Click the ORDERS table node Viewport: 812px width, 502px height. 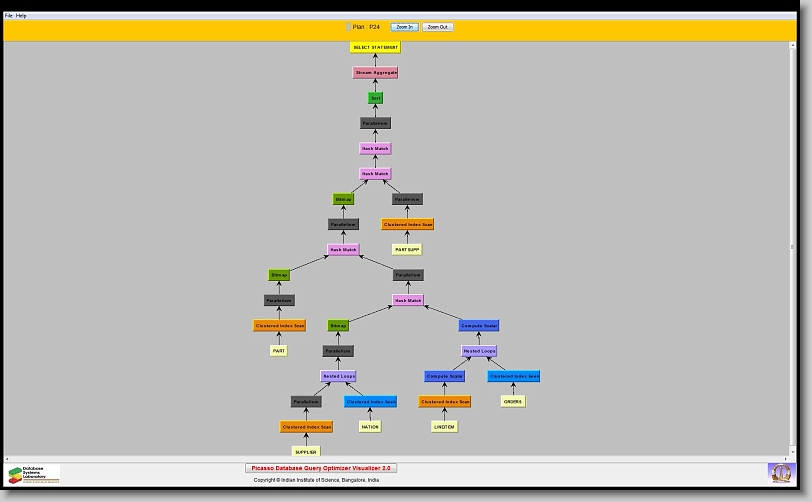point(512,401)
